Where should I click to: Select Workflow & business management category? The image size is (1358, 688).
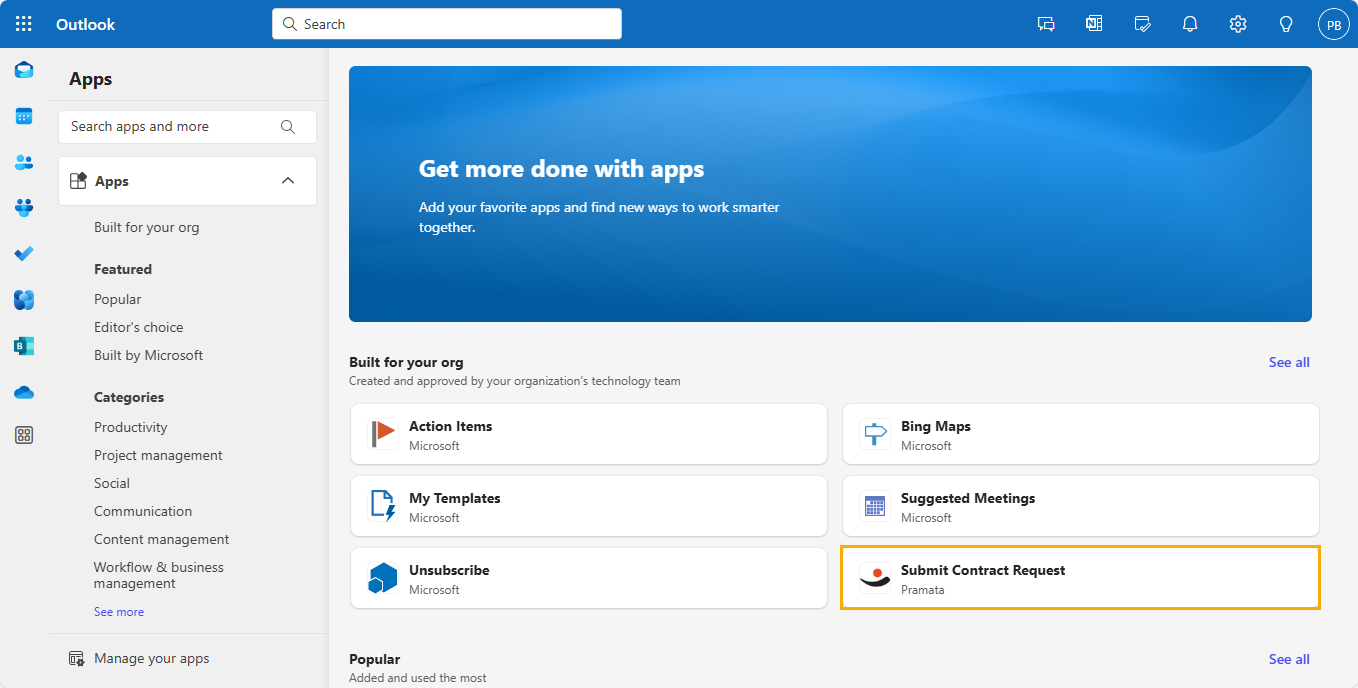[x=159, y=575]
